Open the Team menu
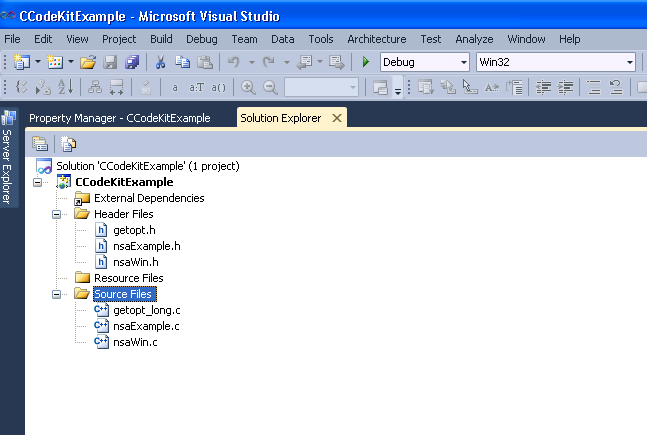The width and height of the screenshot is (647, 435). (x=244, y=39)
